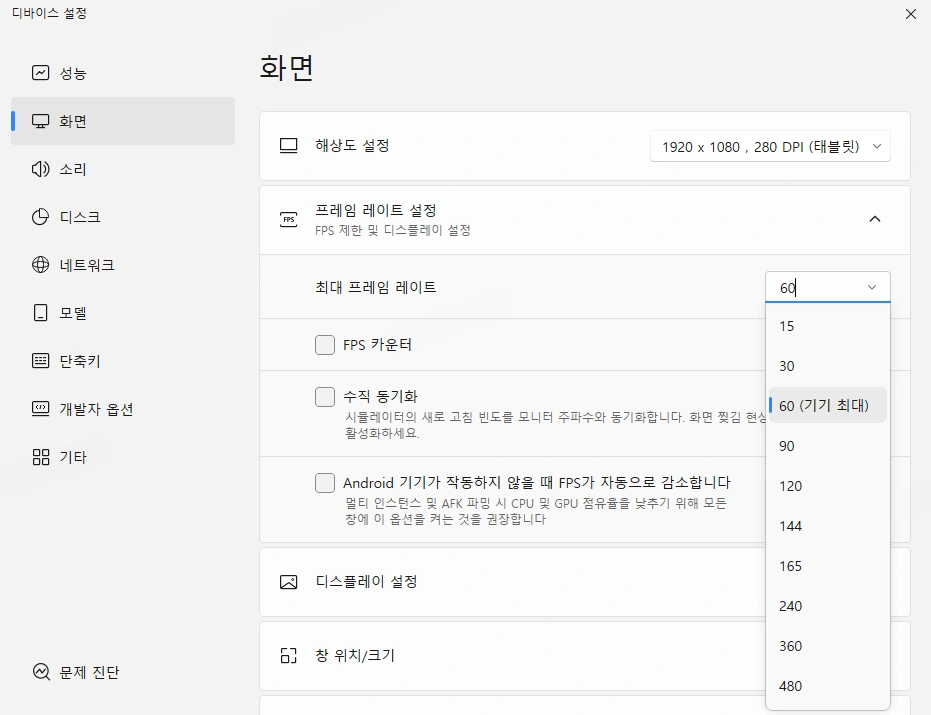Click the 해상도 설정 label

[352, 145]
